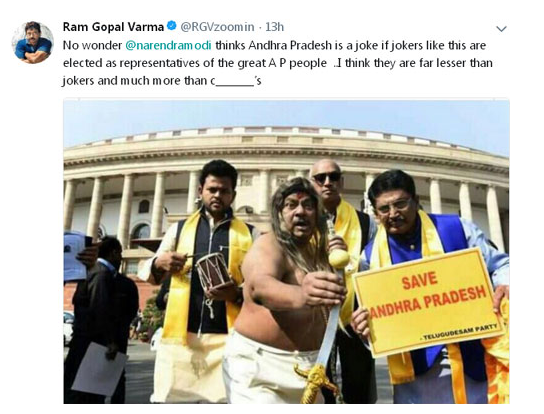Open the @narendramodi mention link
Viewport: 544px width, 414px height.
click(168, 45)
